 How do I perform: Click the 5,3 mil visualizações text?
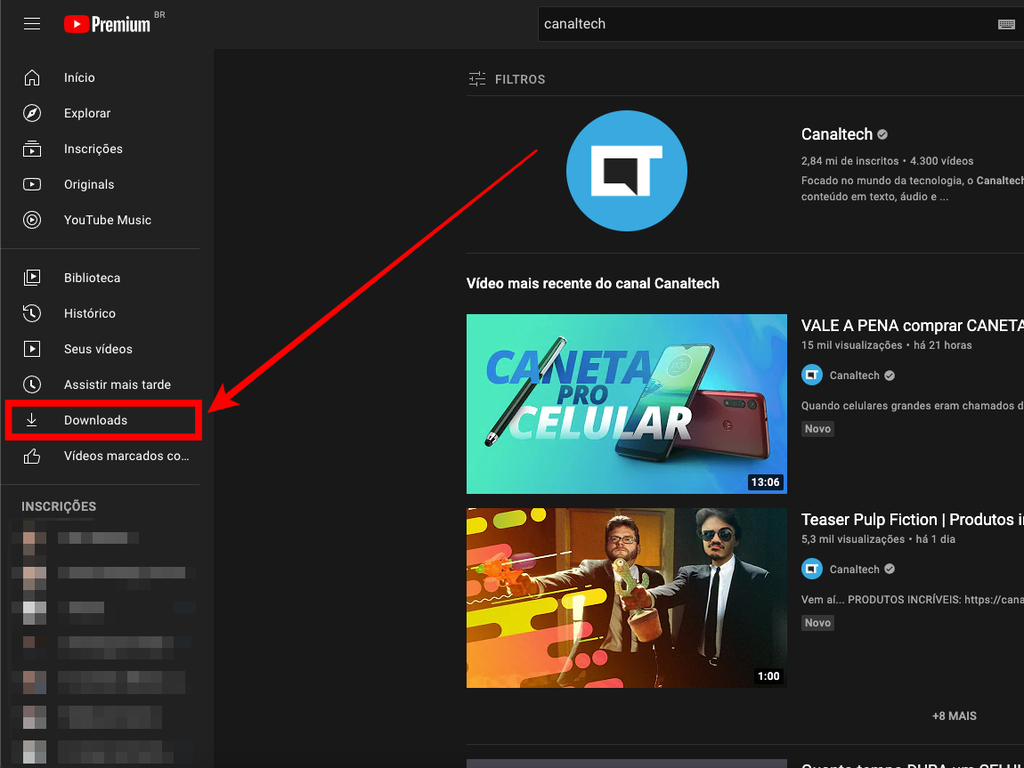(x=853, y=539)
